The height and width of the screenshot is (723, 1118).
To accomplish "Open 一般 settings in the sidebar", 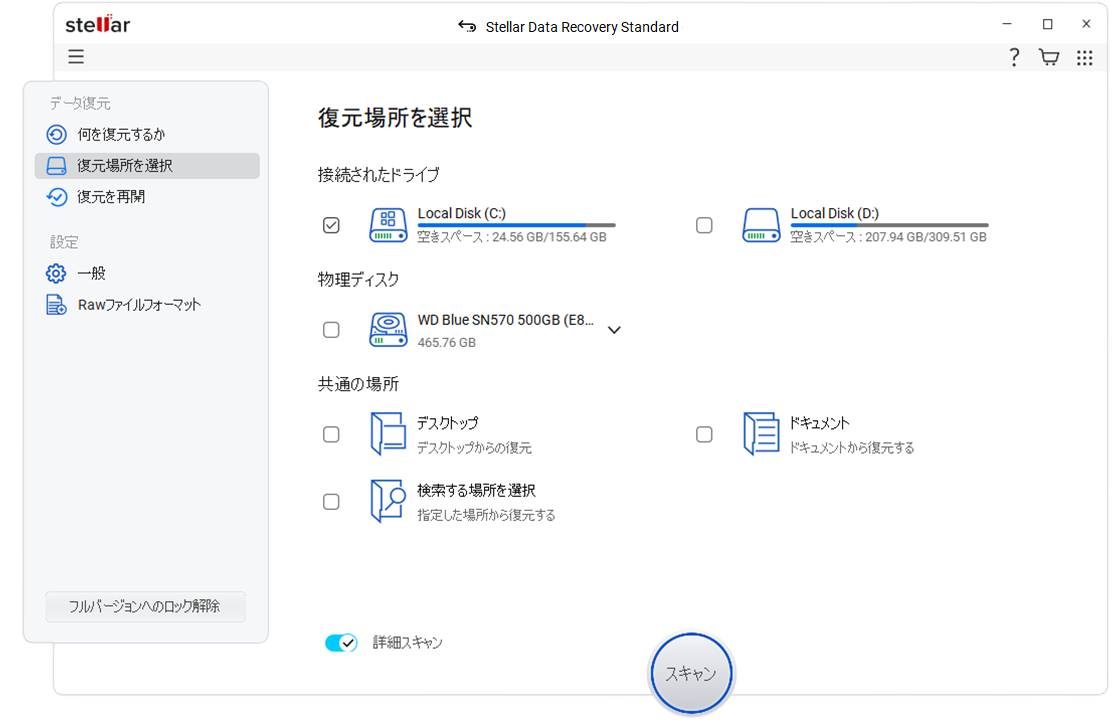I will 147,273.
